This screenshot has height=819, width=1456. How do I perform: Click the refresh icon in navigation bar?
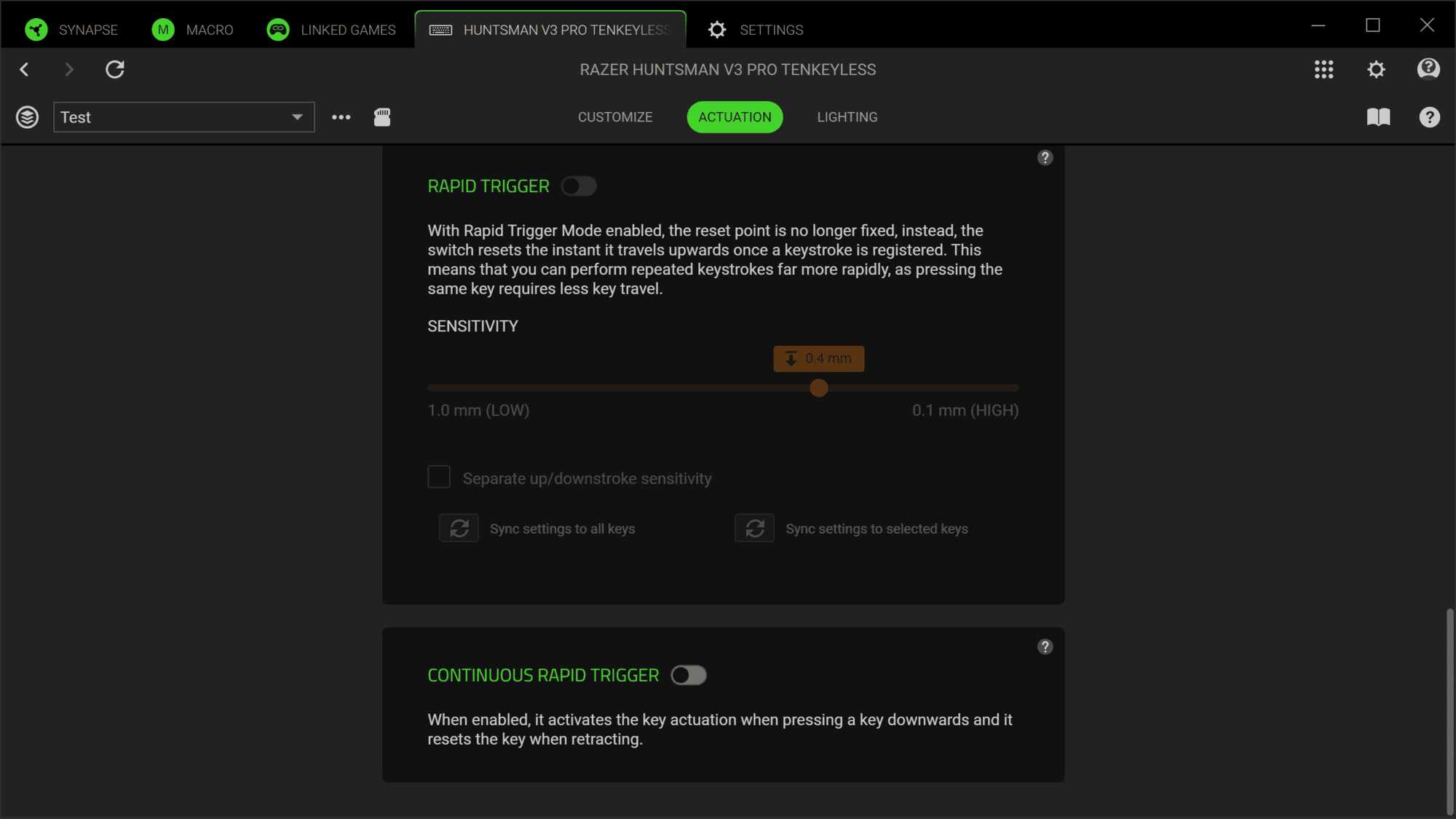click(x=115, y=69)
